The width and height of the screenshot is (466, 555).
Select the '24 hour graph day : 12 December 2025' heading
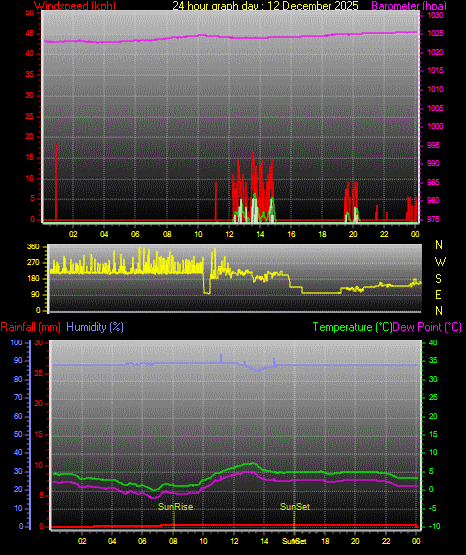(x=265, y=6)
